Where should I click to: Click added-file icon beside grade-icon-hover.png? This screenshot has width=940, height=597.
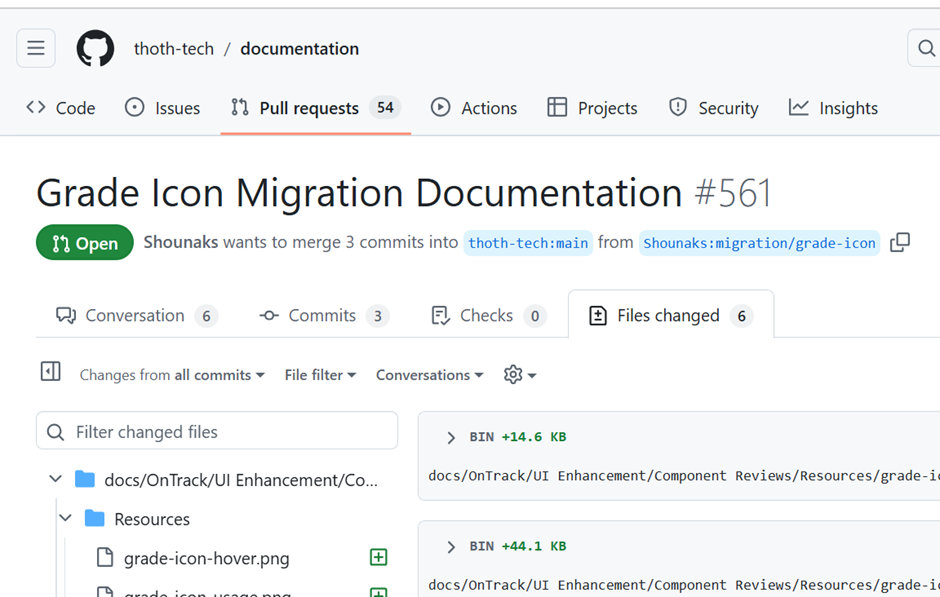(x=378, y=558)
